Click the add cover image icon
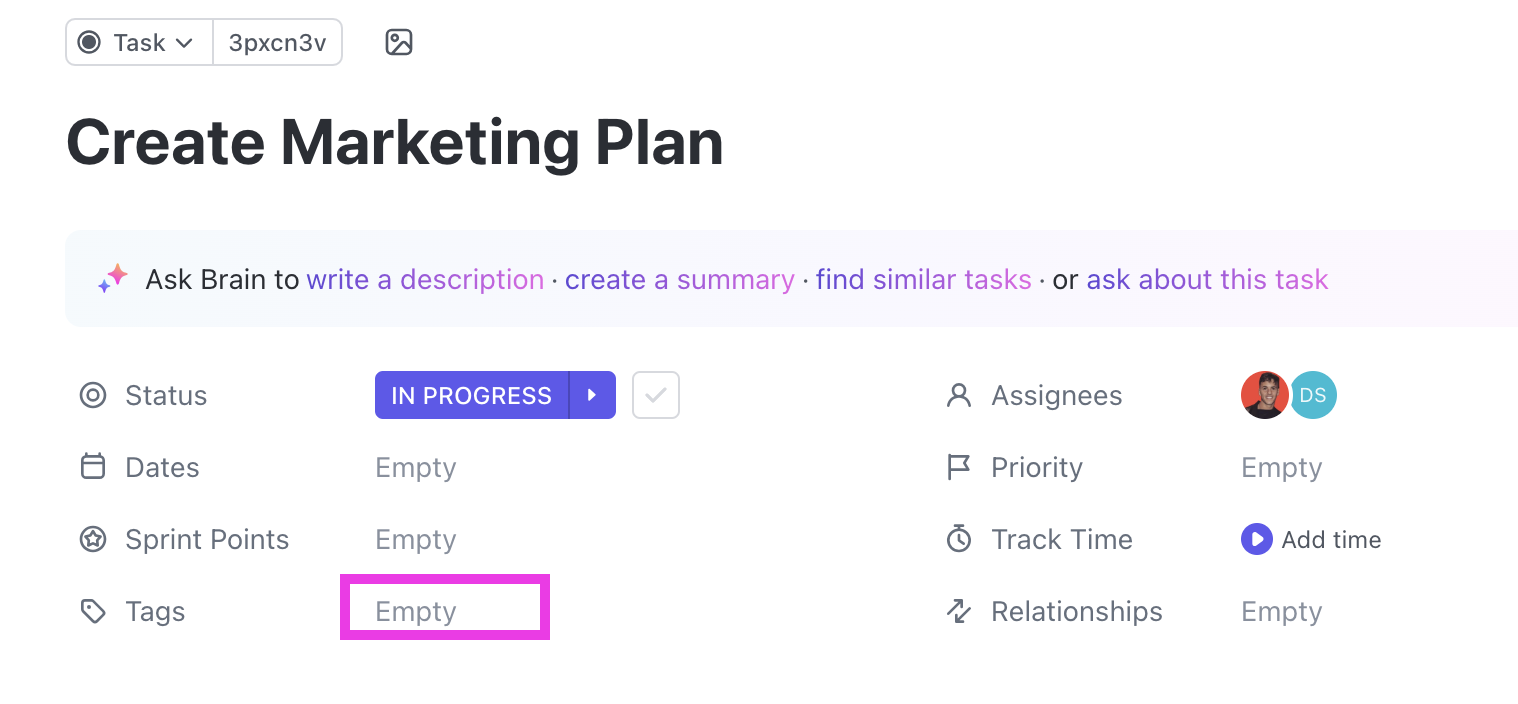Image resolution: width=1518 pixels, height=704 pixels. coord(399,43)
